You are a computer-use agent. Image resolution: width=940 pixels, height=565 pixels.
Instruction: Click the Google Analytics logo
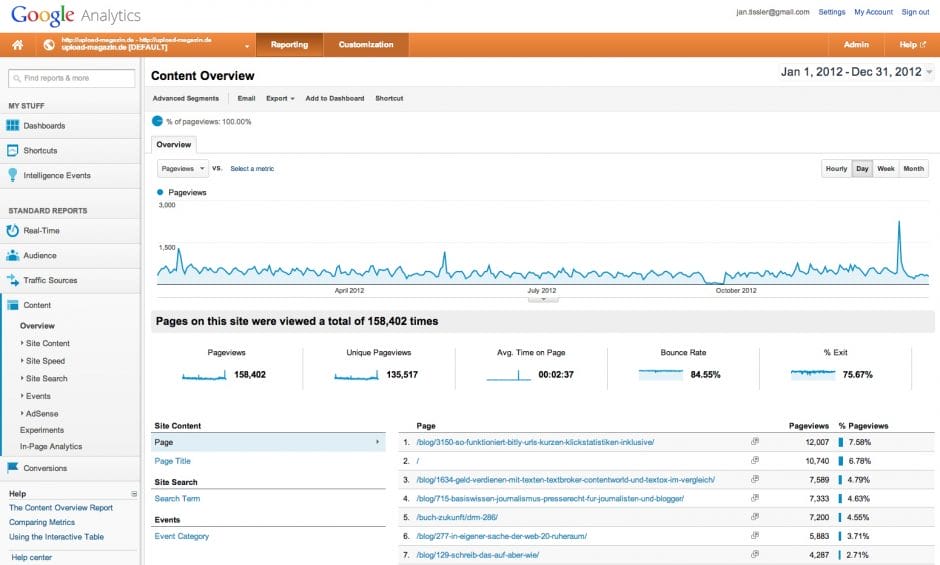[76, 15]
